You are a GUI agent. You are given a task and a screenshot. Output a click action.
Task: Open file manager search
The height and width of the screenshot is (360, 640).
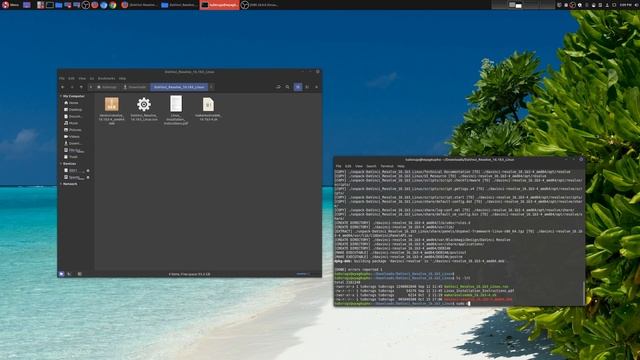(288, 87)
